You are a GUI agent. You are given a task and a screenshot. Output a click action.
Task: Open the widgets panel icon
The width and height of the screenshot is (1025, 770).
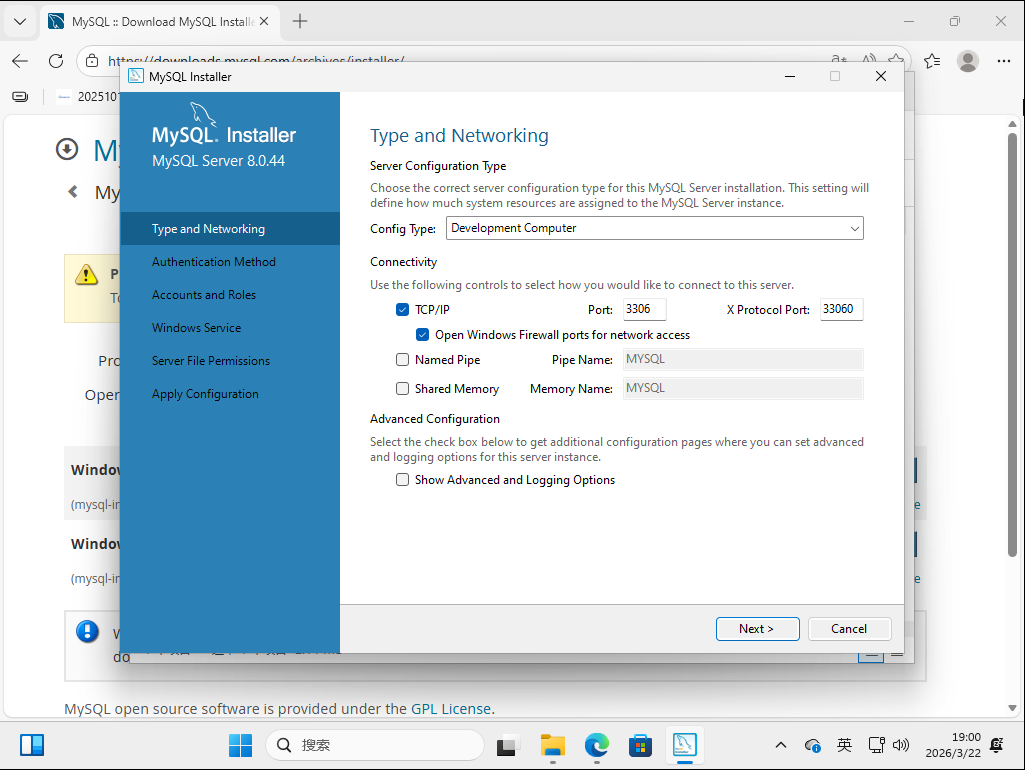pyautogui.click(x=32, y=745)
